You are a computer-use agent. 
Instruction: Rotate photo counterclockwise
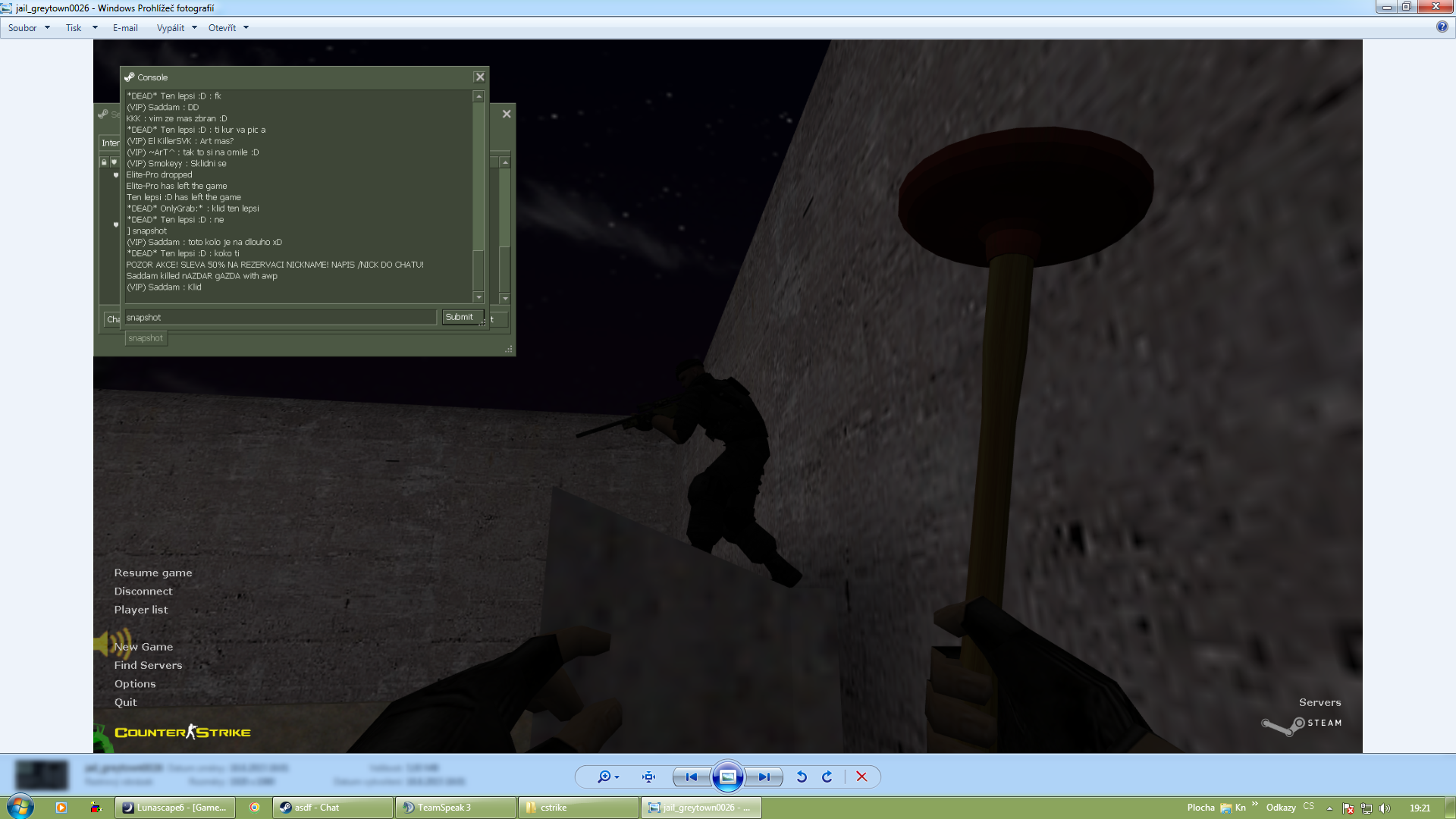click(802, 777)
